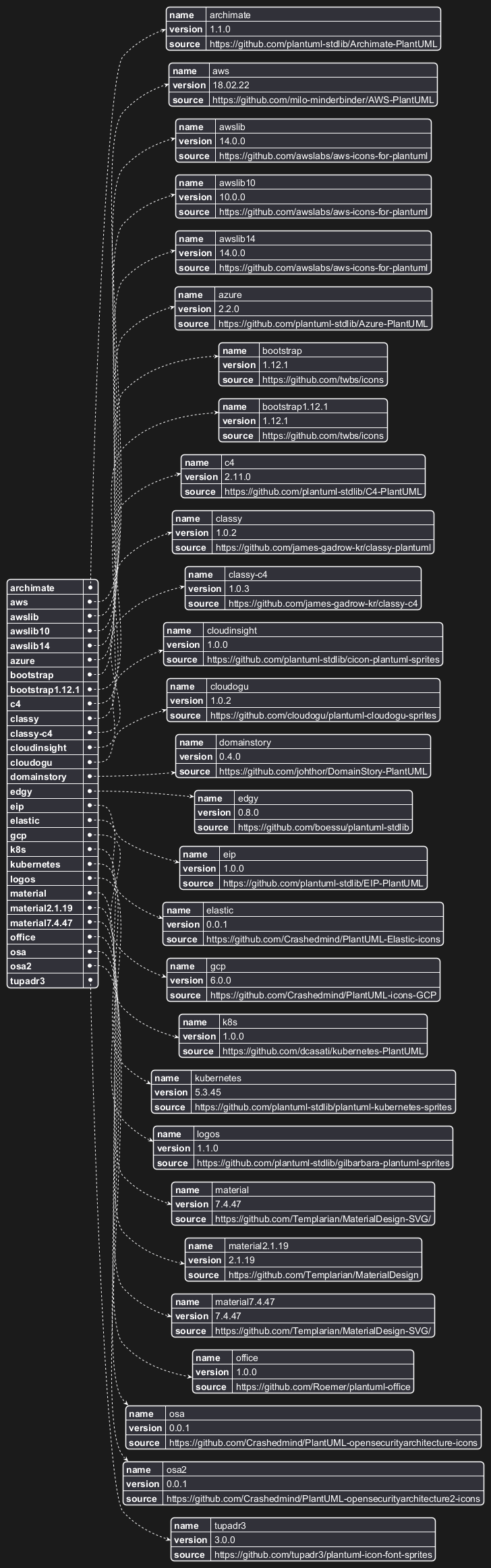
Task: Select the 'logos' row in the left index list
Action: coord(53,879)
